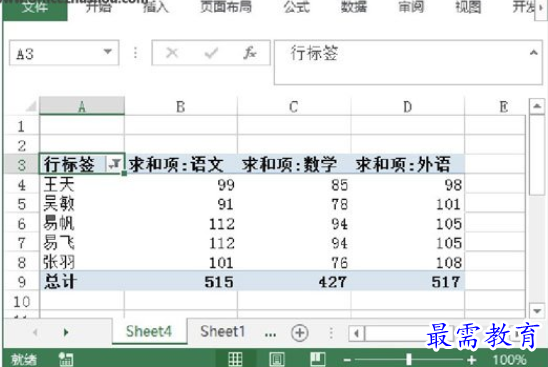Viewport: 548px width, 367px height.
Task: Click the 求和项:外语 header cell
Action: (408, 164)
